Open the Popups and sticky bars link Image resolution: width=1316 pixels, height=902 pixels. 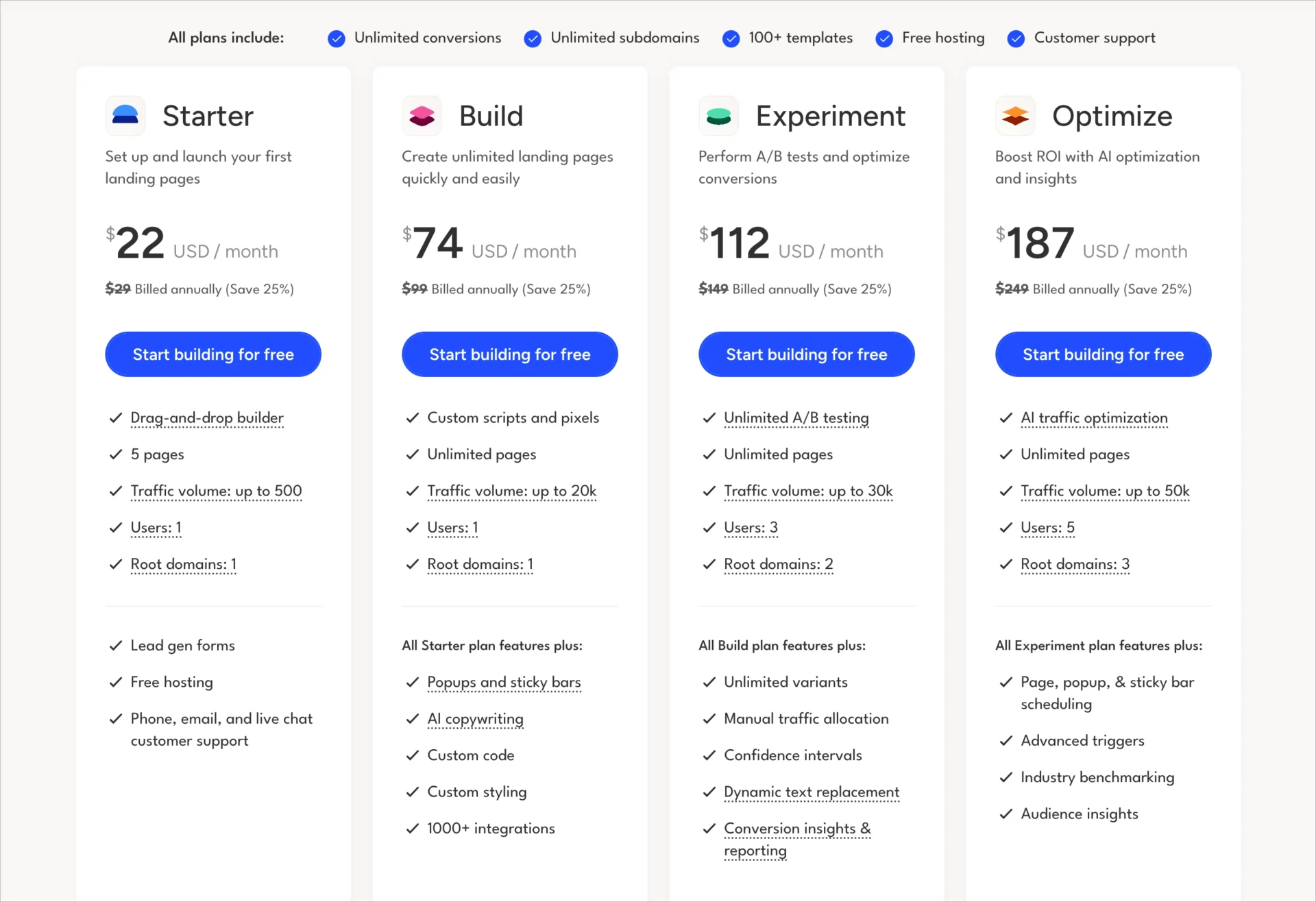point(504,683)
